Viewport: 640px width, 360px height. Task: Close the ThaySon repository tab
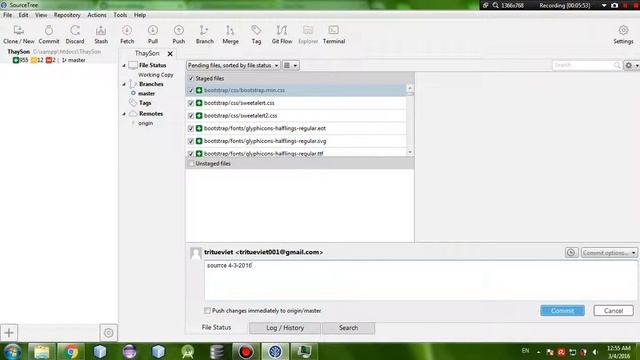pos(170,53)
